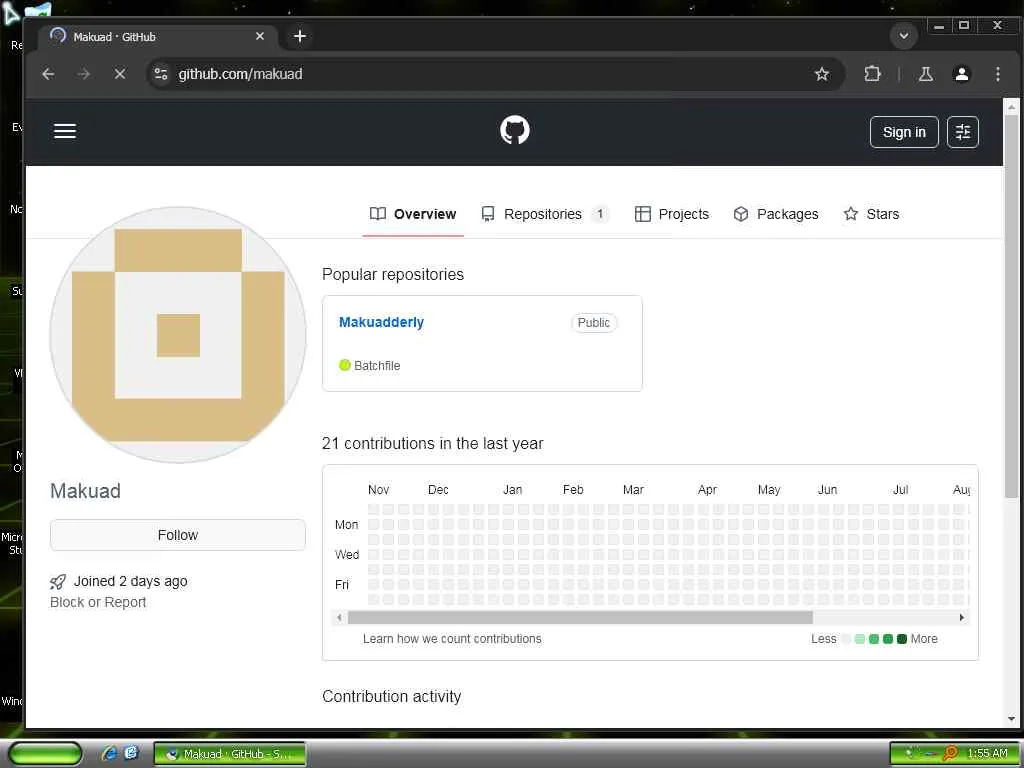Open Chrome three-dot menu
Viewport: 1024px width, 768px height.
tap(997, 74)
